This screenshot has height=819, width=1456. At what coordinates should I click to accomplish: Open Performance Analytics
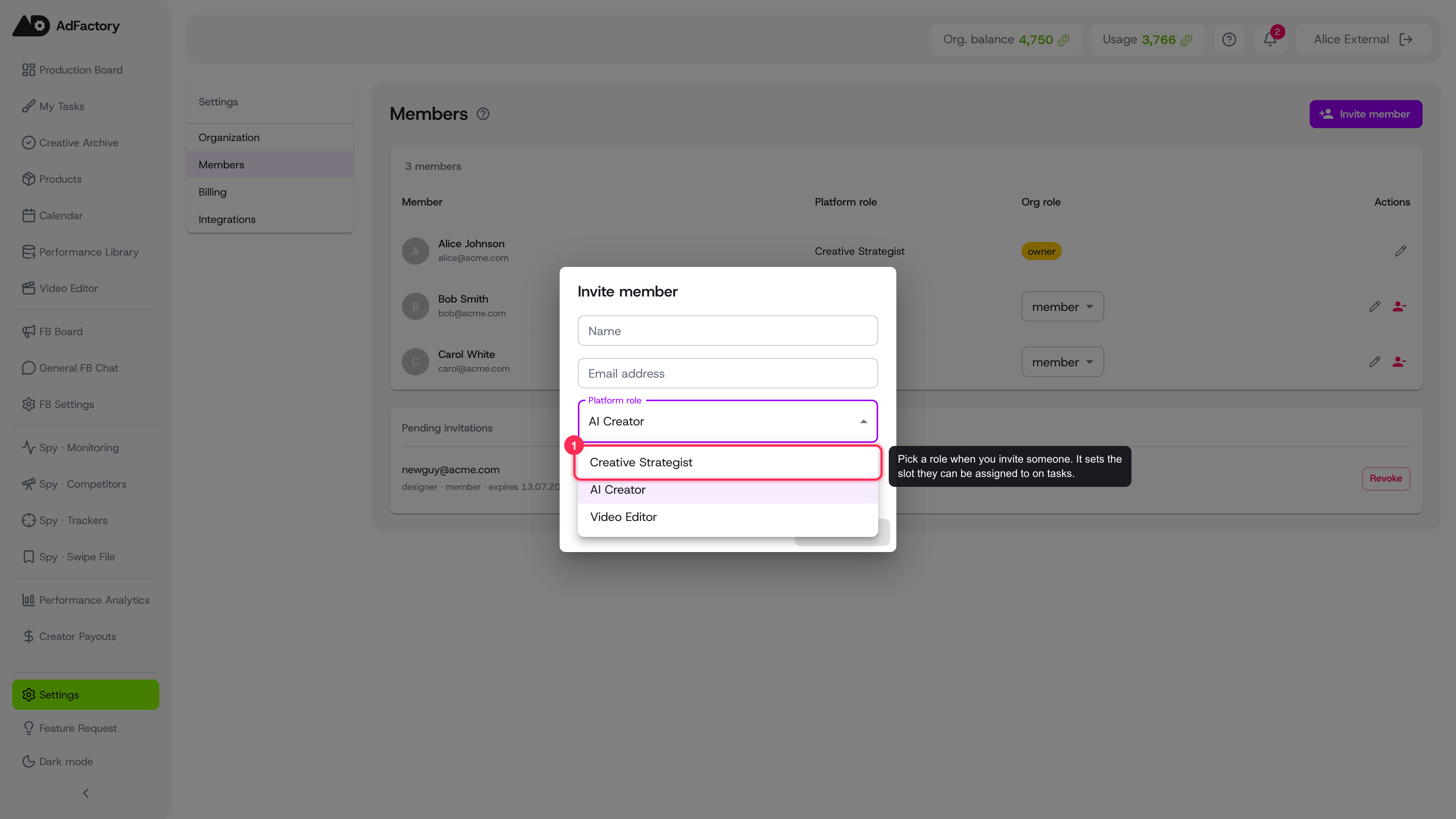coord(85,600)
